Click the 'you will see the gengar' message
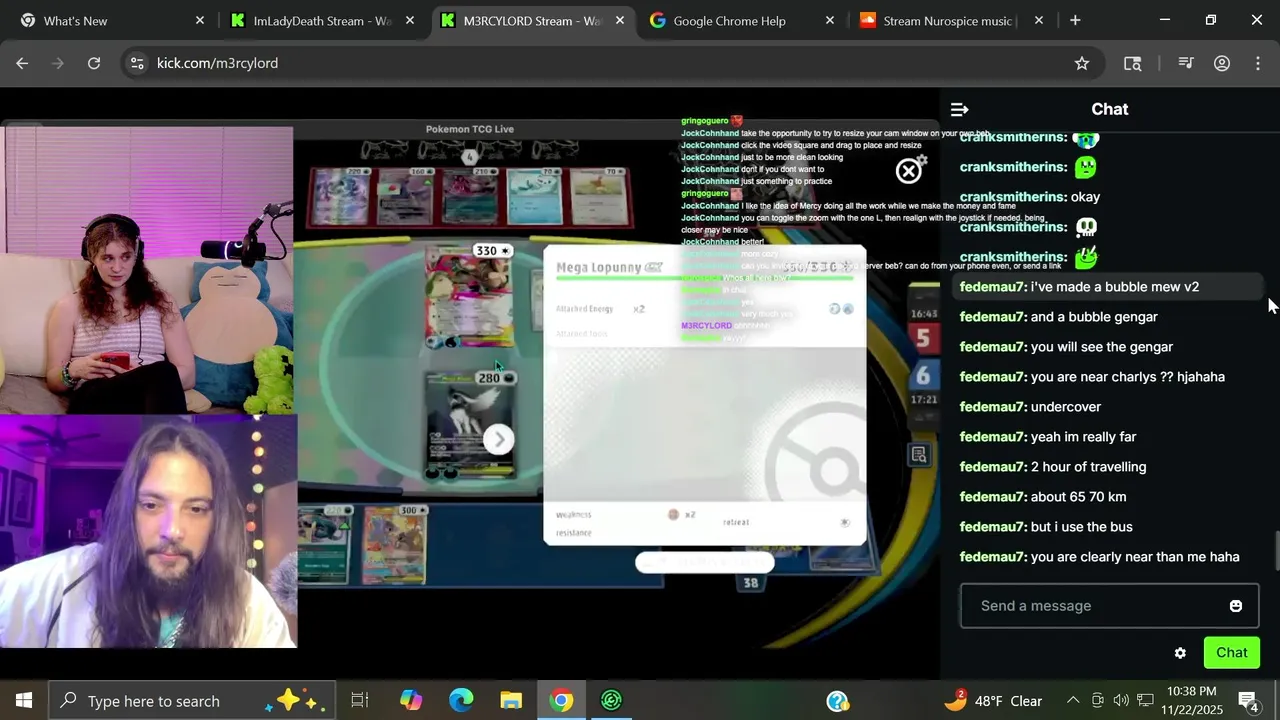The image size is (1280, 720). coord(1101,347)
